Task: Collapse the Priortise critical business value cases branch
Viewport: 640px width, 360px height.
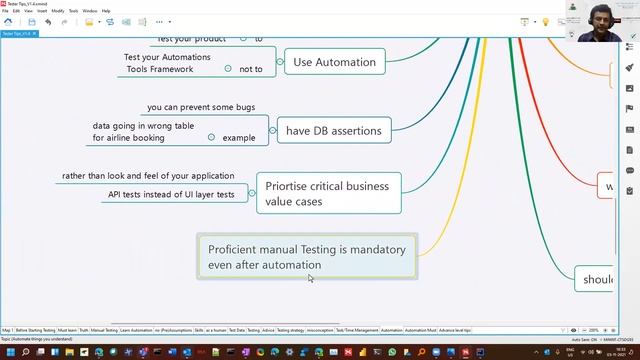Action: click(x=252, y=193)
